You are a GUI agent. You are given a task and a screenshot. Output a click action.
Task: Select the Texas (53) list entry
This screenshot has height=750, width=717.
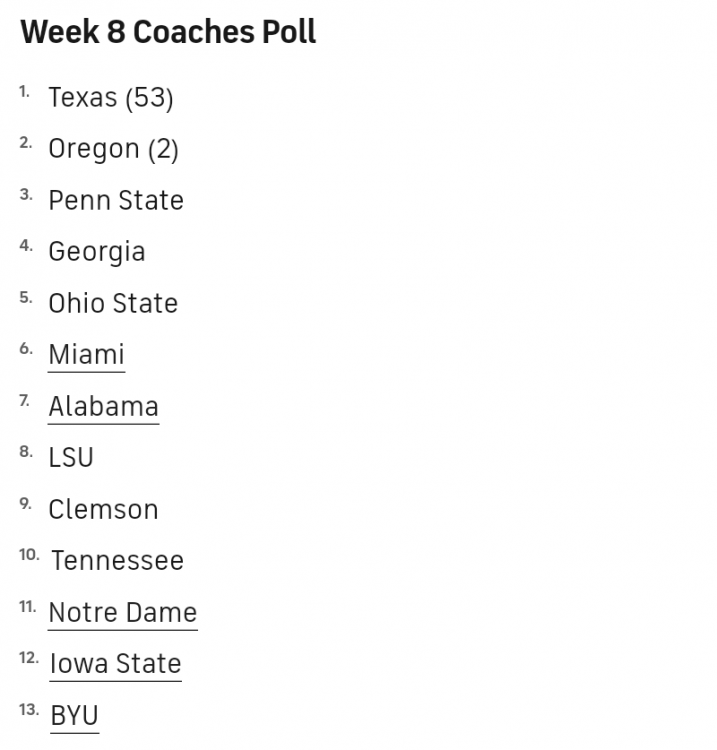pyautogui.click(x=111, y=98)
